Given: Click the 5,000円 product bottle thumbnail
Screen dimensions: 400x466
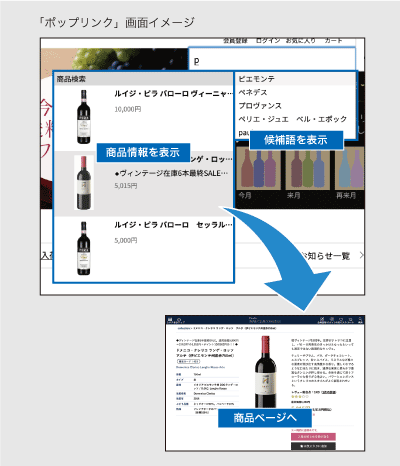Looking at the screenshot, I should tap(84, 248).
